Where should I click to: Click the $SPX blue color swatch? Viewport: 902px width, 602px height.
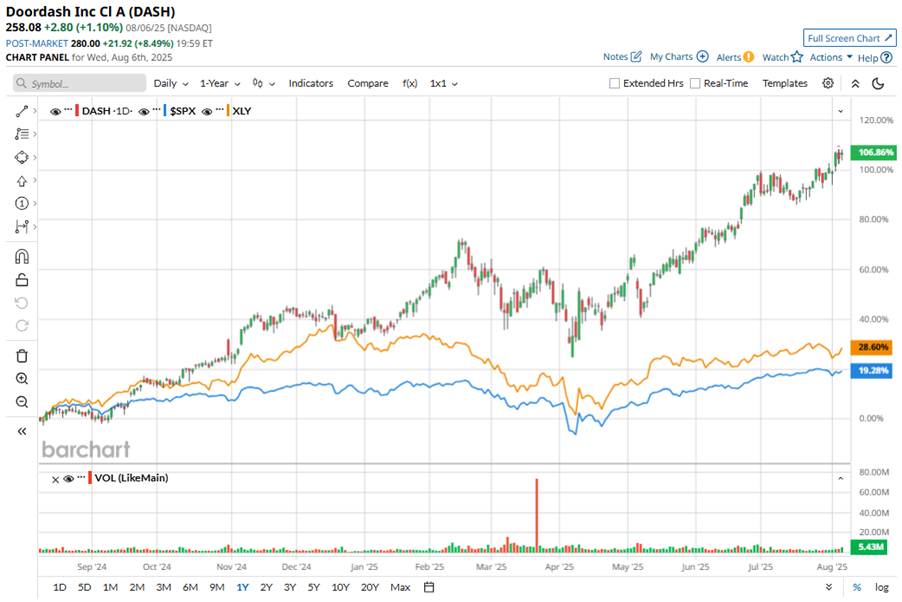[x=165, y=111]
